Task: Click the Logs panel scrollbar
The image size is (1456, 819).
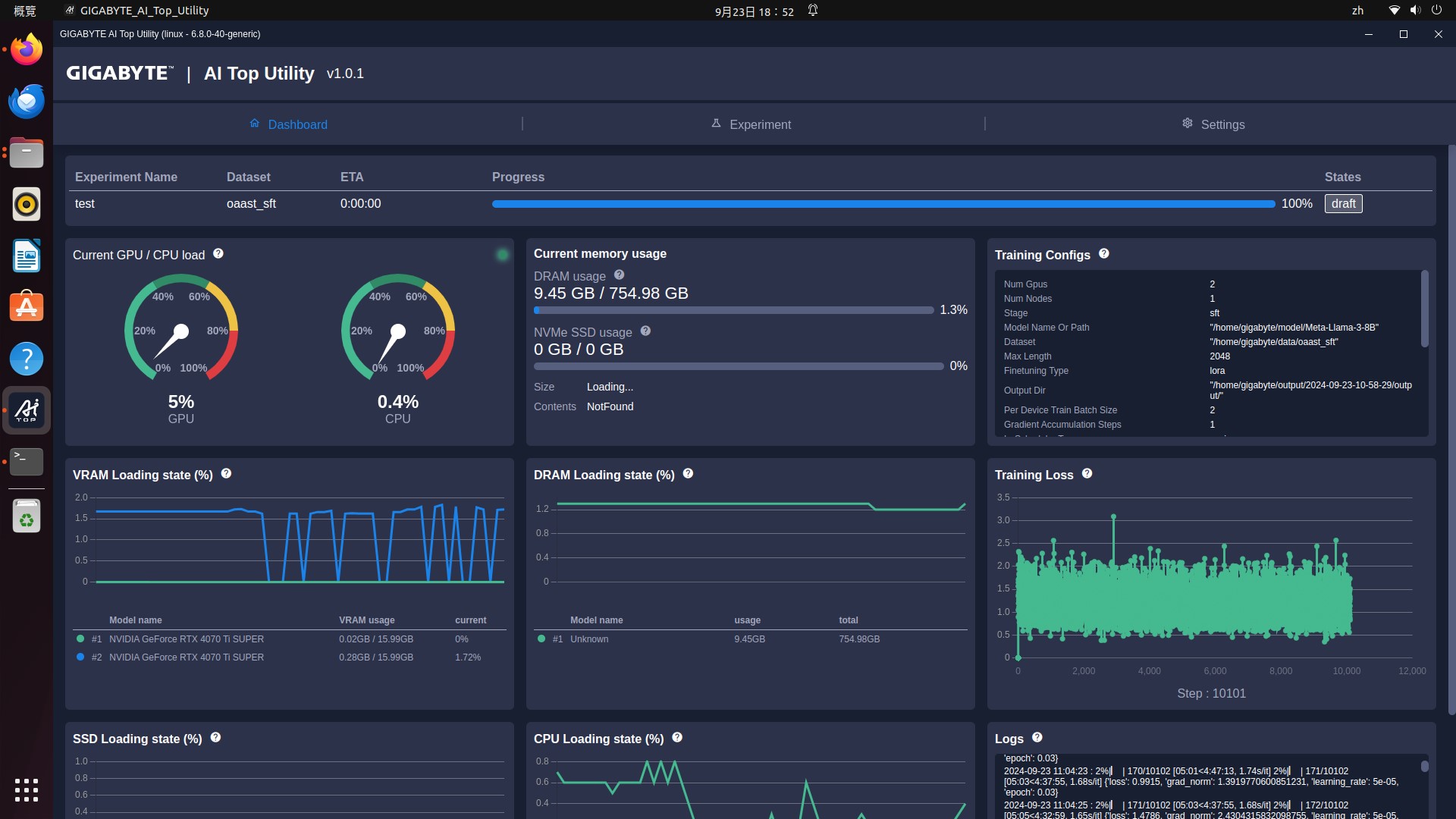Action: point(1424,767)
